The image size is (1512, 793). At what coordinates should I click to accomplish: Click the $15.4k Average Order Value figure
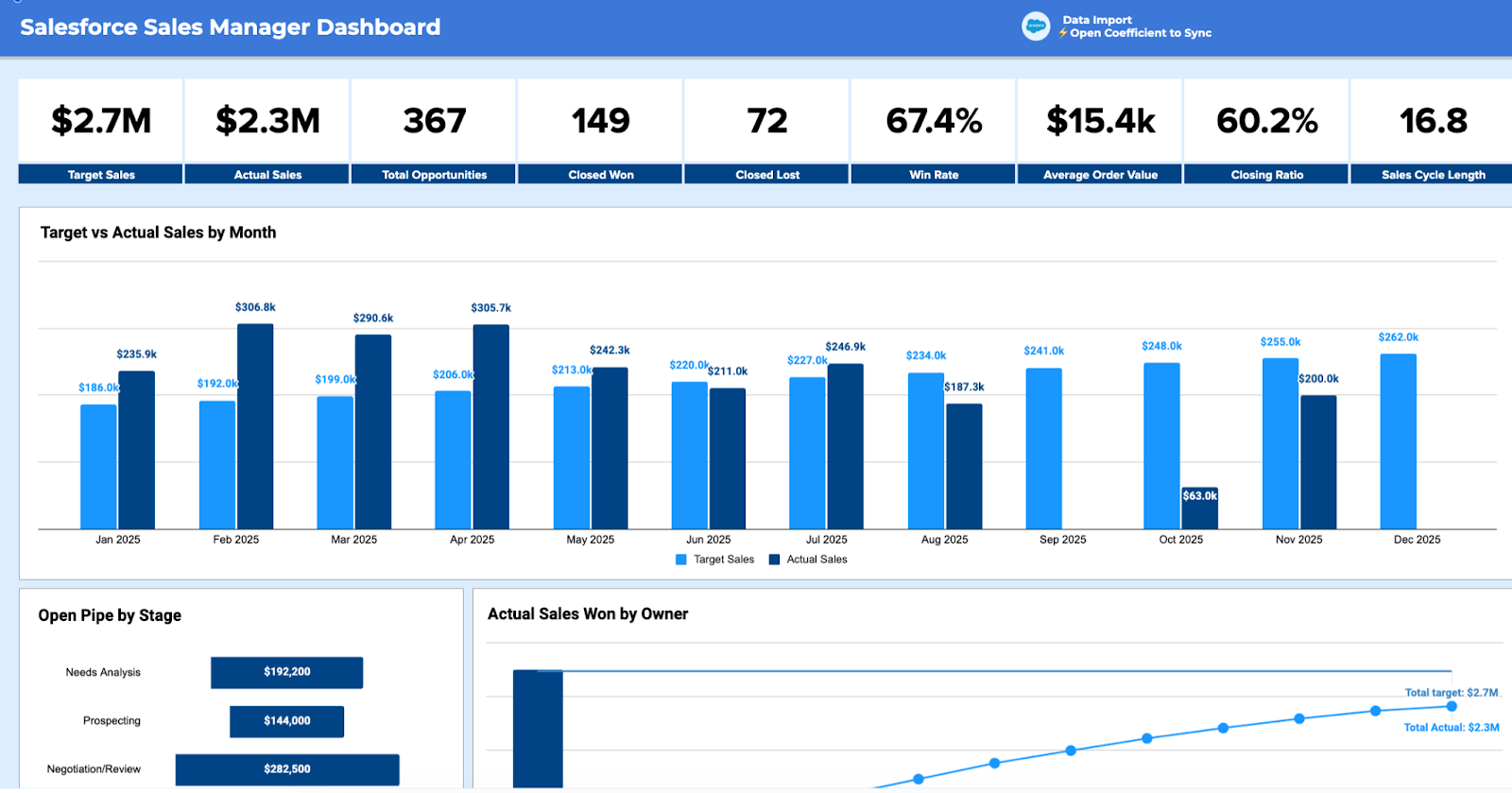pos(1101,121)
